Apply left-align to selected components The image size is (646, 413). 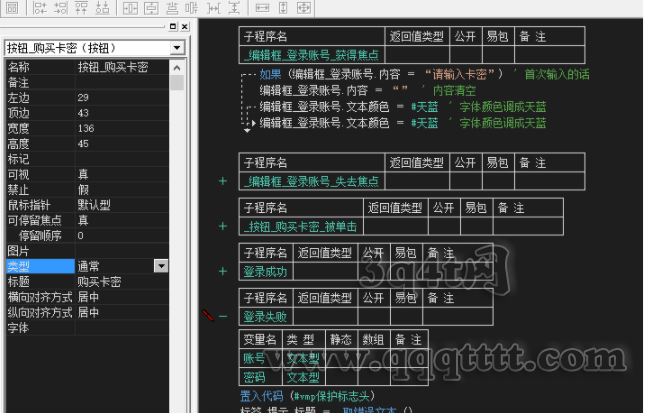click(40, 7)
